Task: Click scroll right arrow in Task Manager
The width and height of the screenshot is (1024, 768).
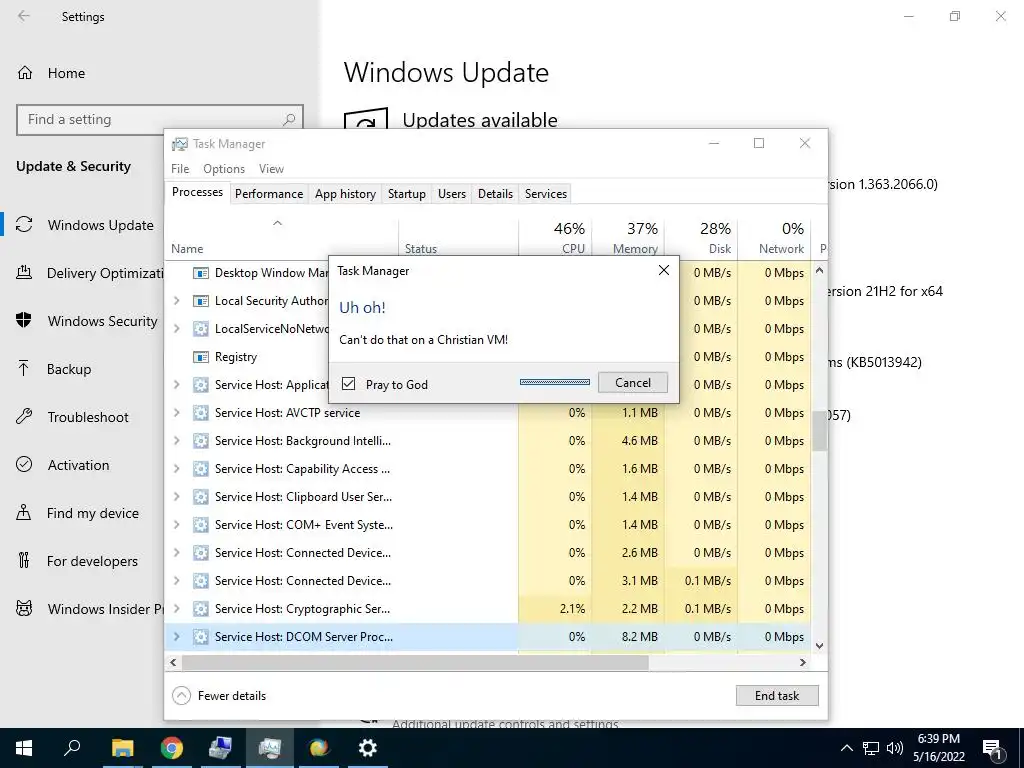Action: [x=803, y=662]
